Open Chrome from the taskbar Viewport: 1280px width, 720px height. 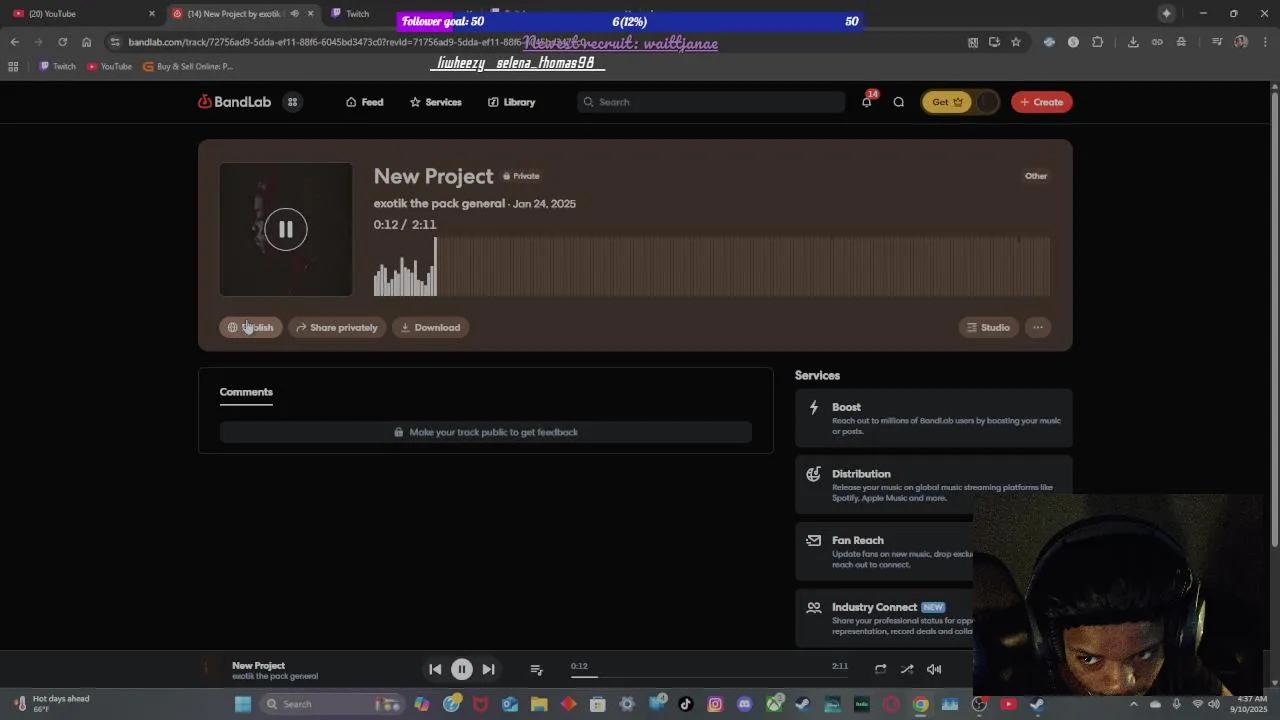pyautogui.click(x=920, y=704)
